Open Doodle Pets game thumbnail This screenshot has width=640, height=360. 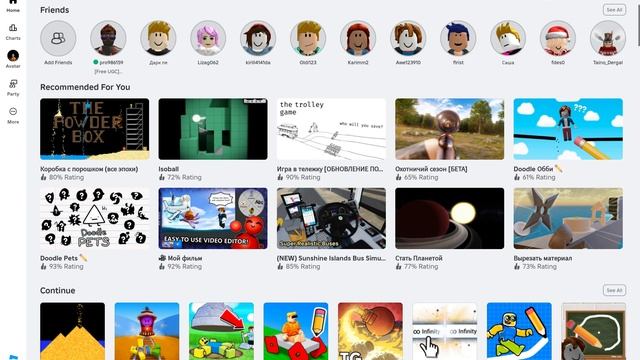pyautogui.click(x=95, y=218)
